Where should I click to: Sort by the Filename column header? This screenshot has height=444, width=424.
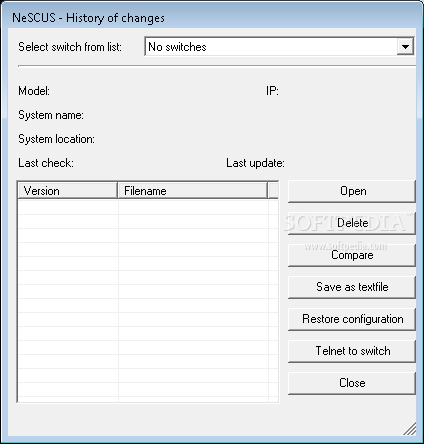click(x=193, y=191)
